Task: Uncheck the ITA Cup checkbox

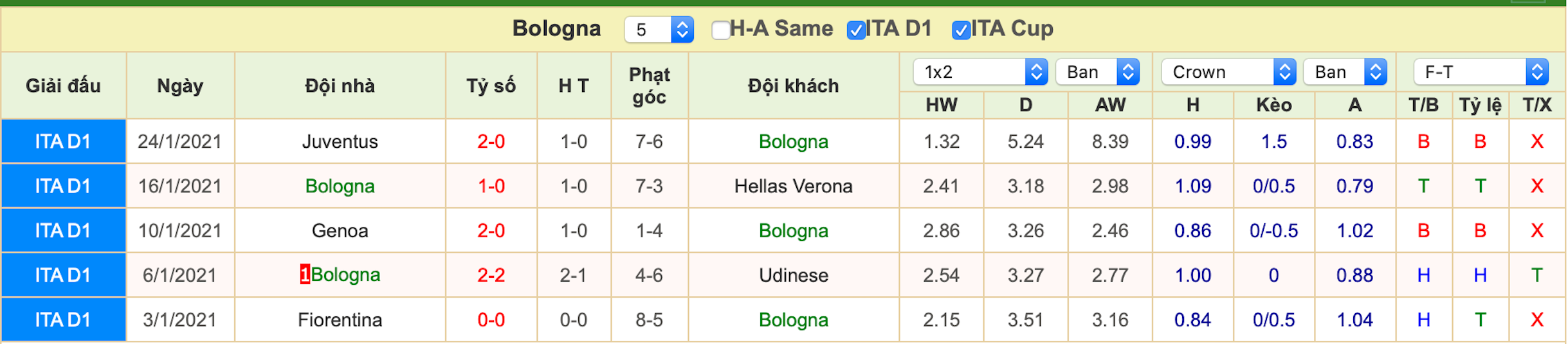Action: pyautogui.click(x=961, y=30)
